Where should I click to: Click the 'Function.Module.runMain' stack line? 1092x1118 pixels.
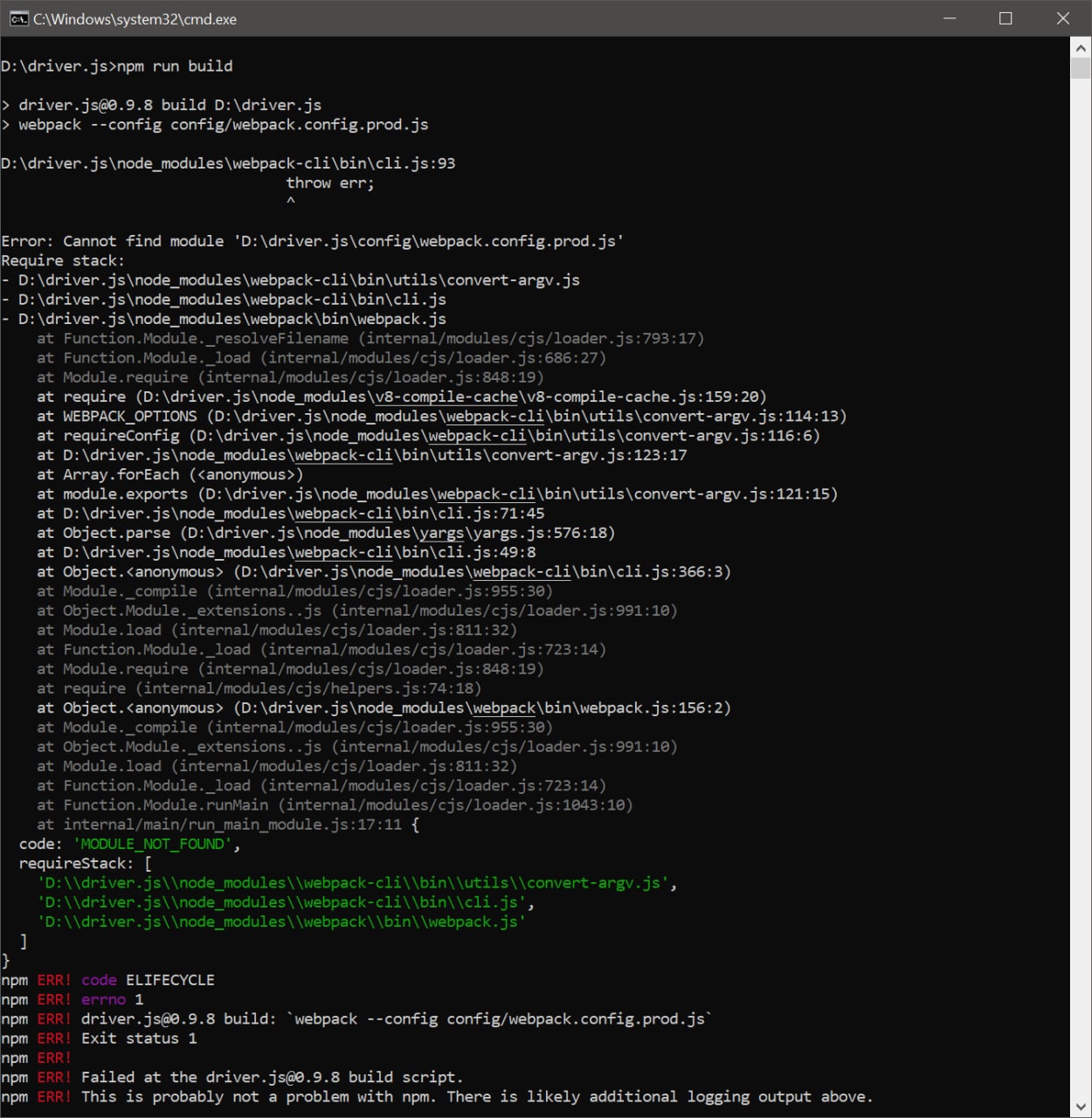point(335,805)
